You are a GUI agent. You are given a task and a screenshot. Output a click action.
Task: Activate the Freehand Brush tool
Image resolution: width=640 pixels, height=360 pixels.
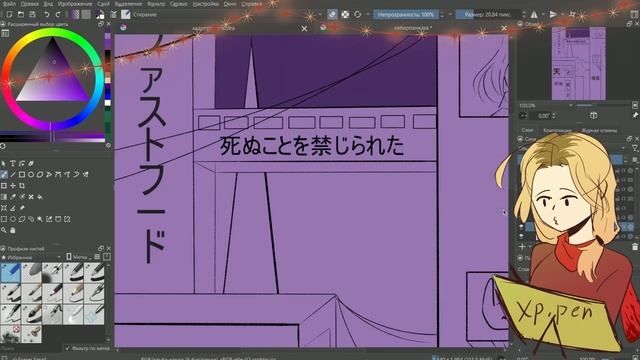click(4, 174)
